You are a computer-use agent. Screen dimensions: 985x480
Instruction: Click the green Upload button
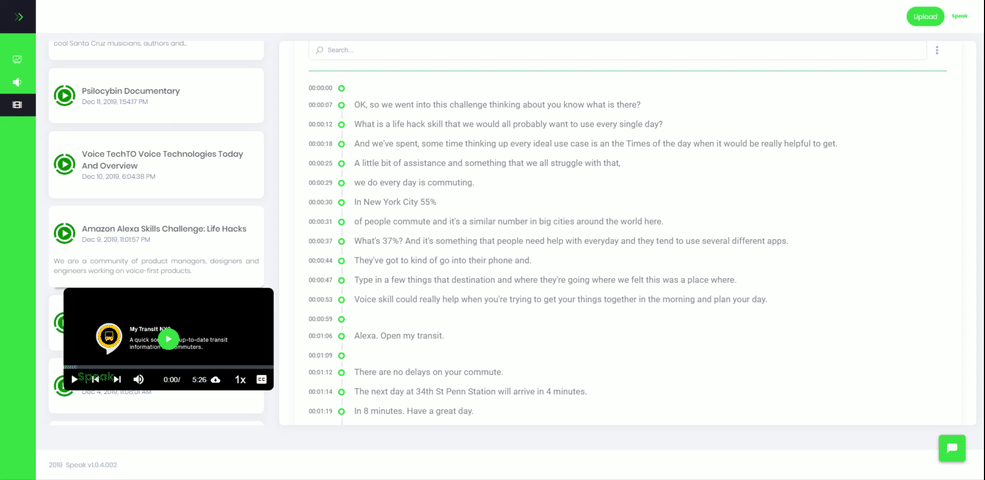click(x=925, y=16)
